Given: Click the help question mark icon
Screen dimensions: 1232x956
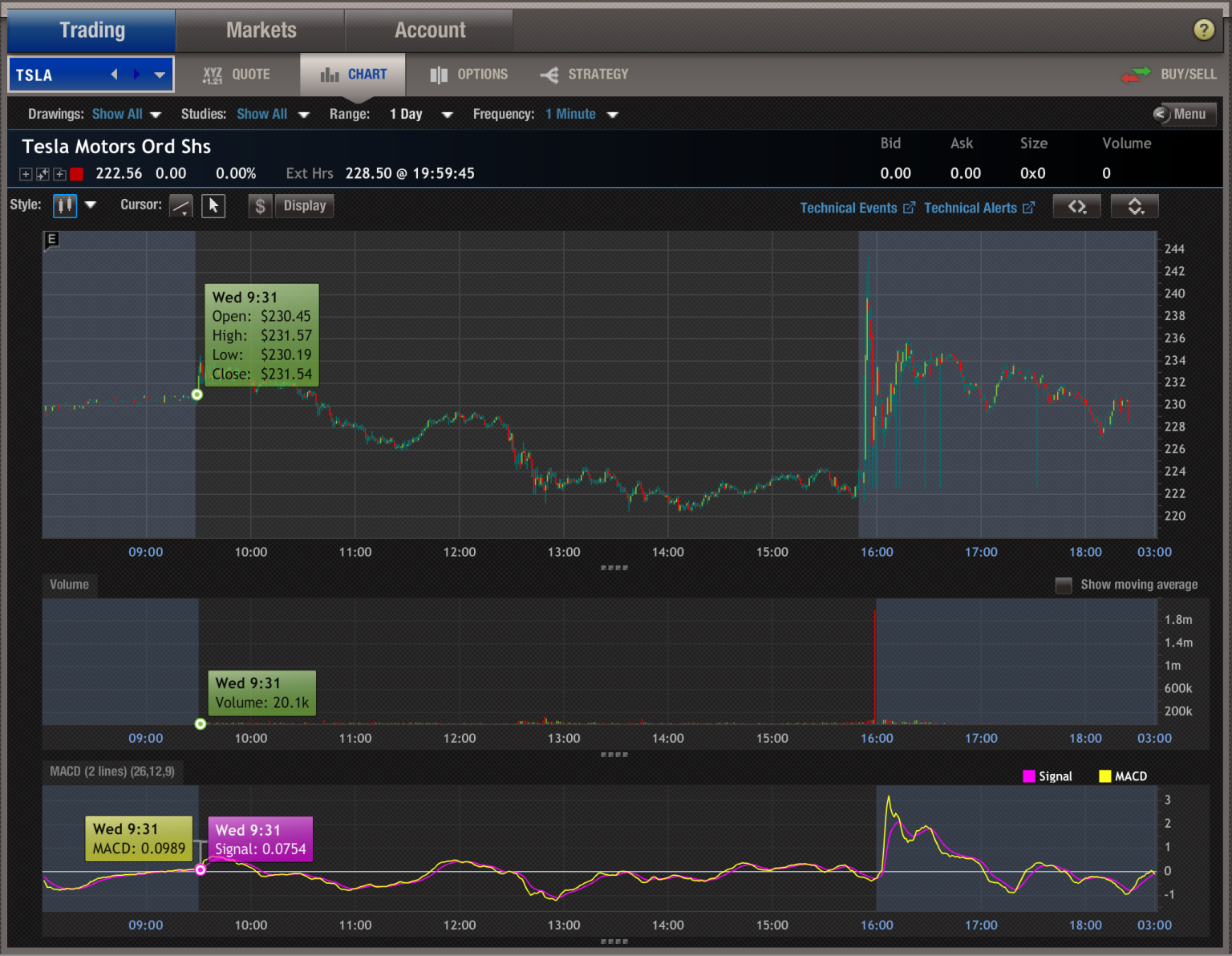Looking at the screenshot, I should tap(1203, 30).
